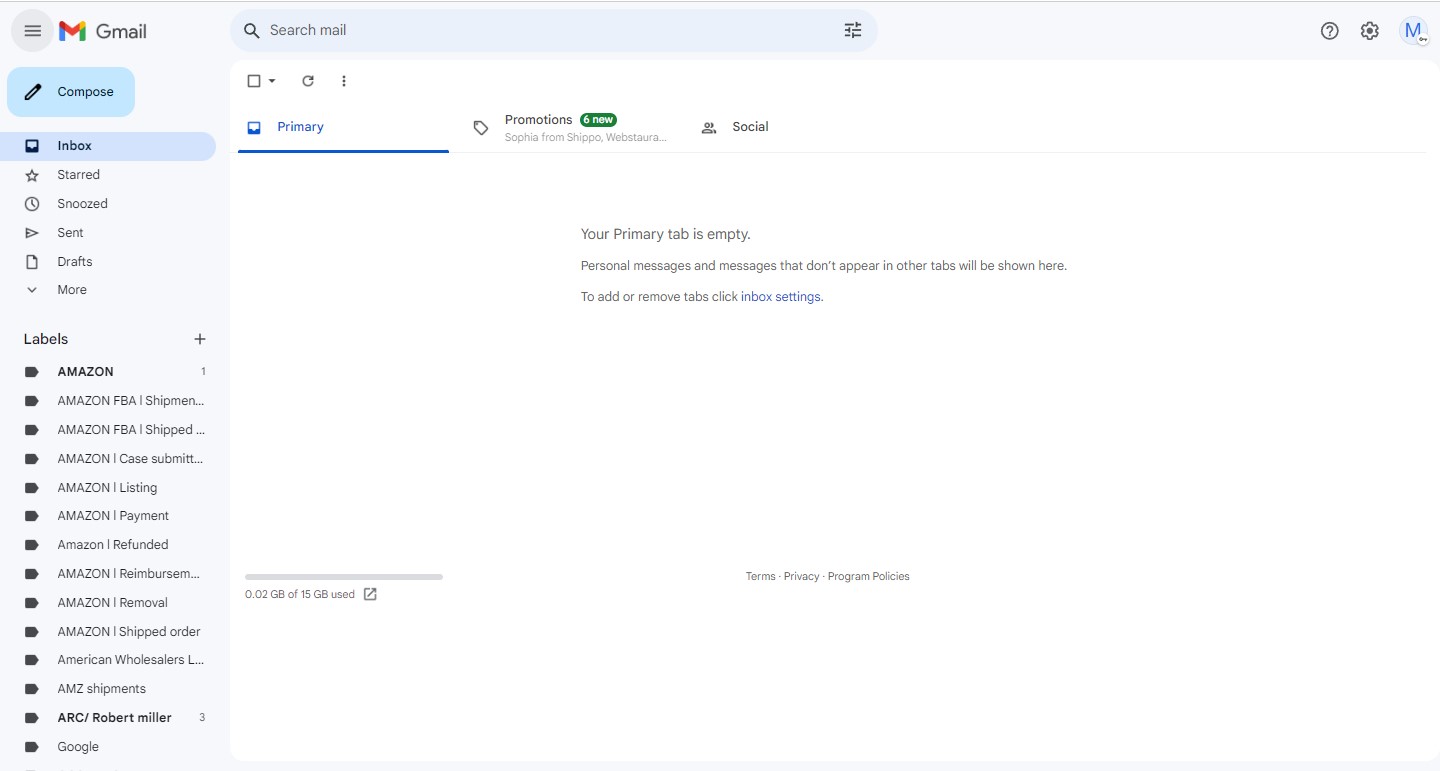Open Settings gear icon
This screenshot has height=771, width=1440.
coord(1370,31)
